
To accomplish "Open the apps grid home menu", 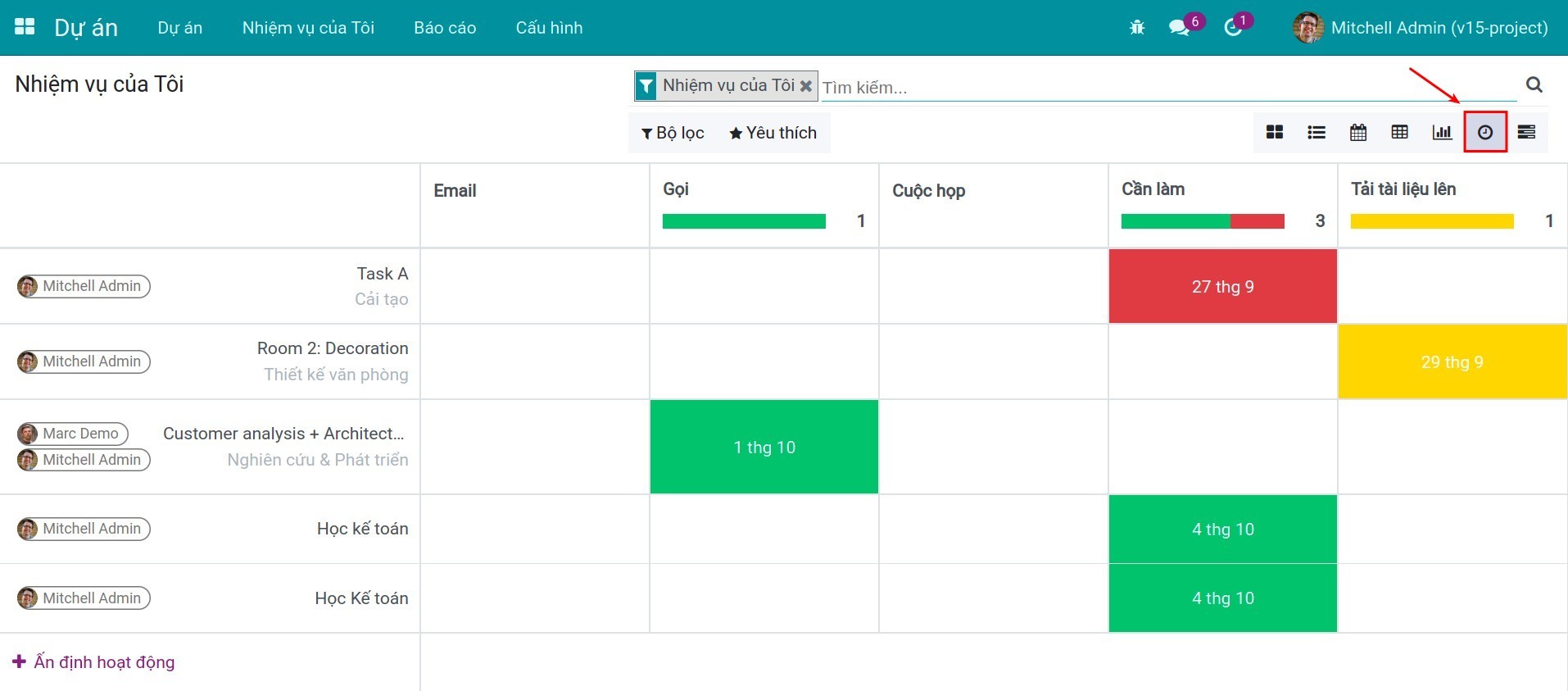I will (25, 27).
